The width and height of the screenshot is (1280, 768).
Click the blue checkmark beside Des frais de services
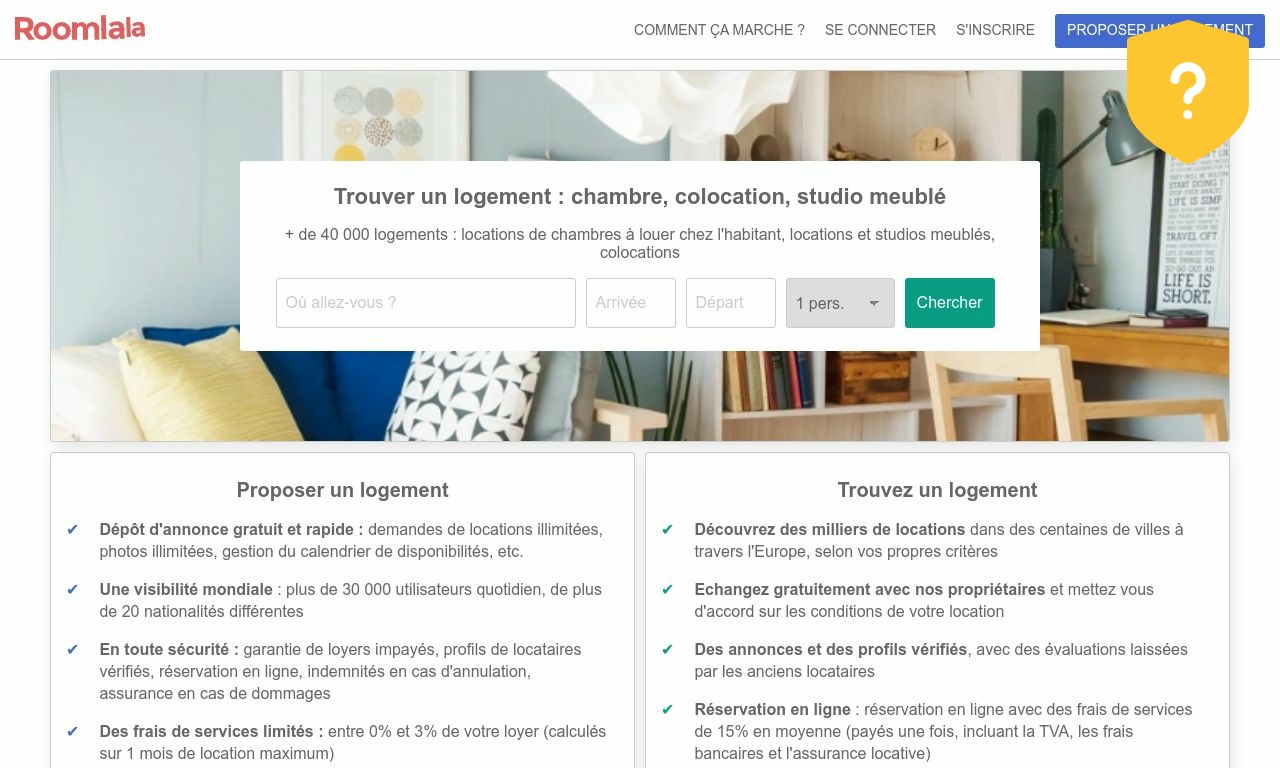72,732
